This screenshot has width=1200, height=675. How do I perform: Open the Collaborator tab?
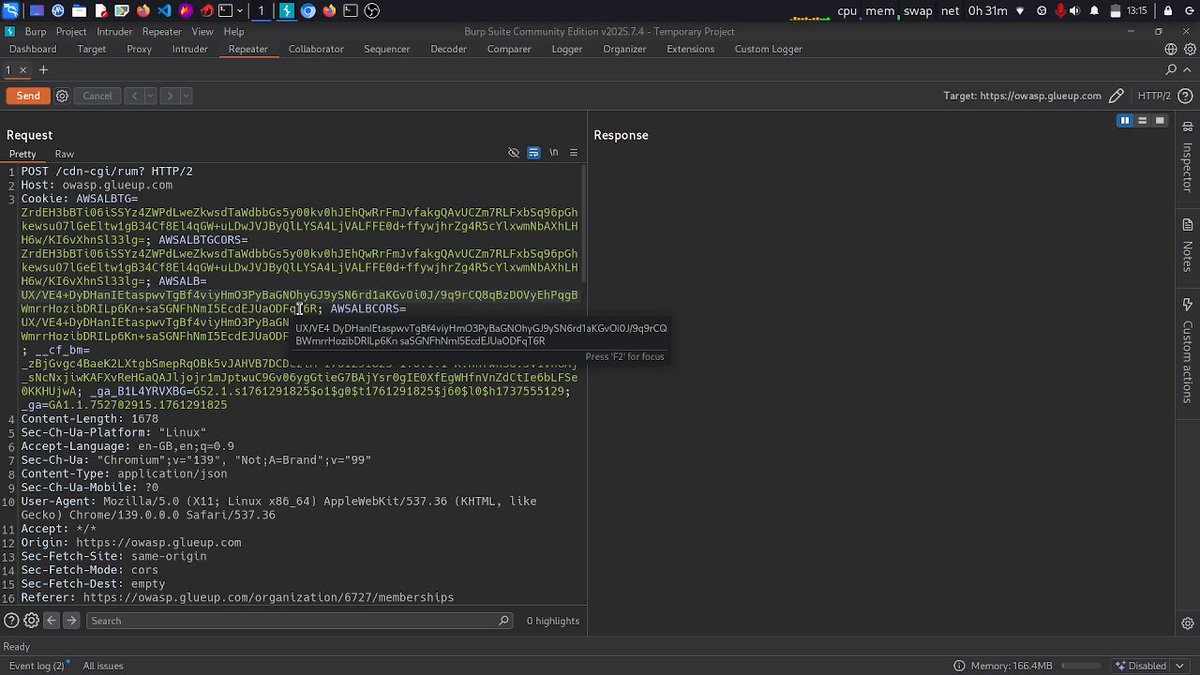(316, 49)
